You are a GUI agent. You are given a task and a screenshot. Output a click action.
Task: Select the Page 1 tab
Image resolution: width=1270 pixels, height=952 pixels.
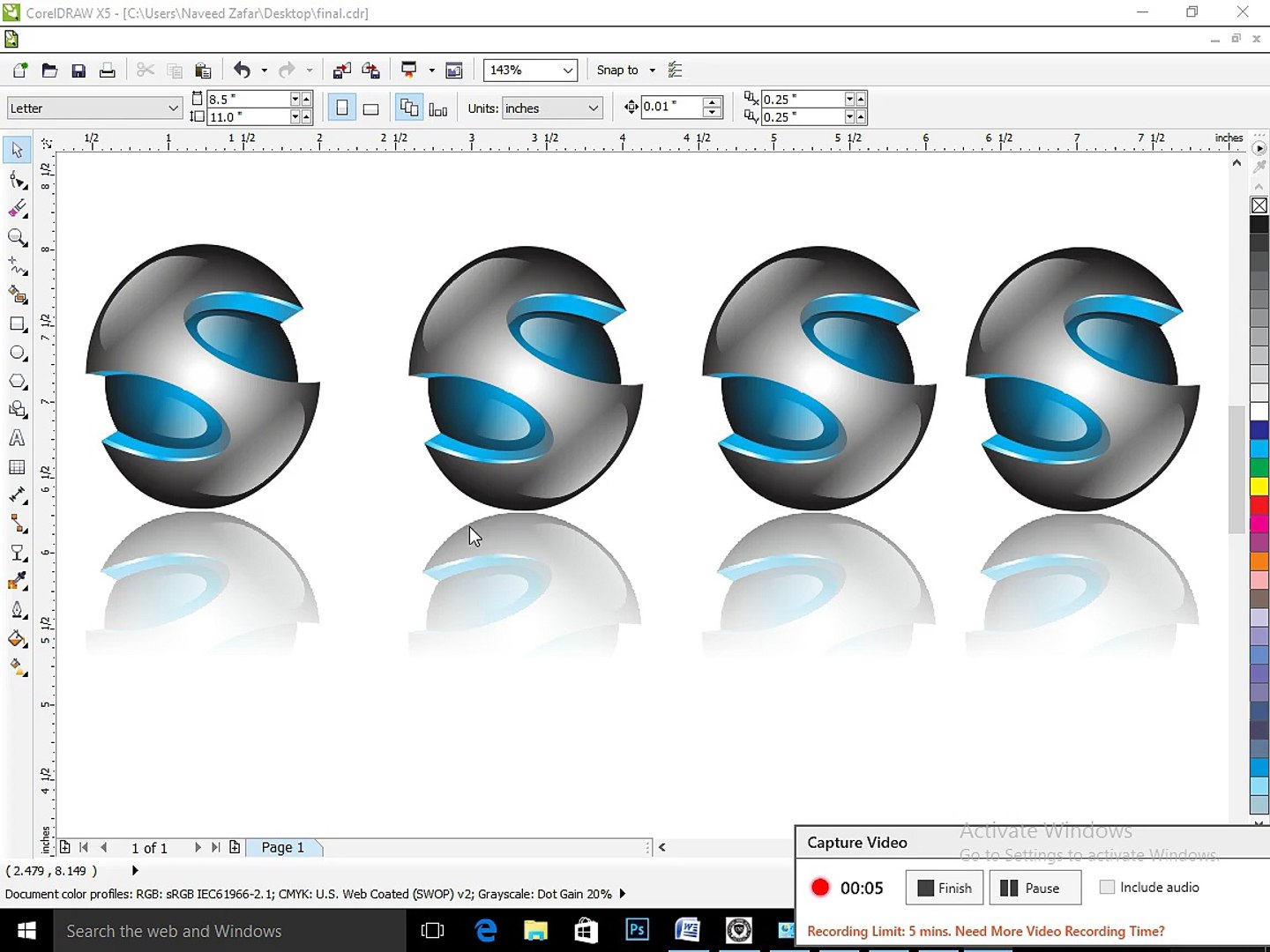pos(283,847)
